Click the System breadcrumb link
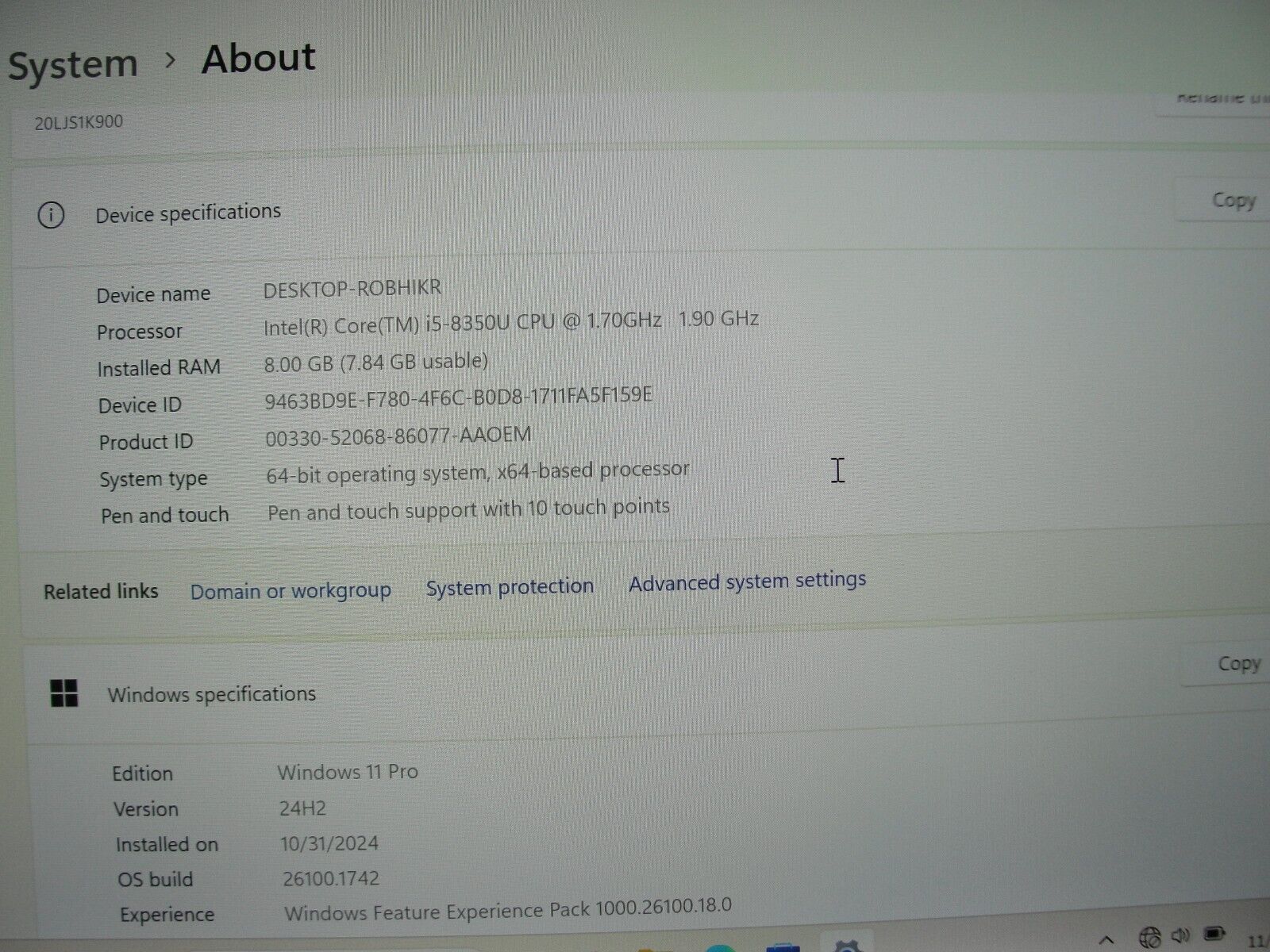 tap(72, 65)
